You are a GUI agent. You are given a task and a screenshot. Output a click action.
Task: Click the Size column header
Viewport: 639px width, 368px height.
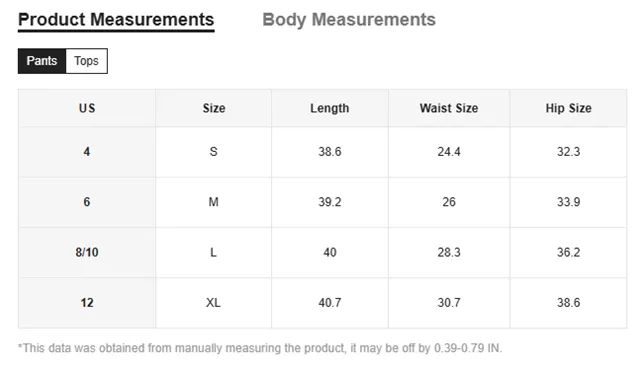coord(214,108)
